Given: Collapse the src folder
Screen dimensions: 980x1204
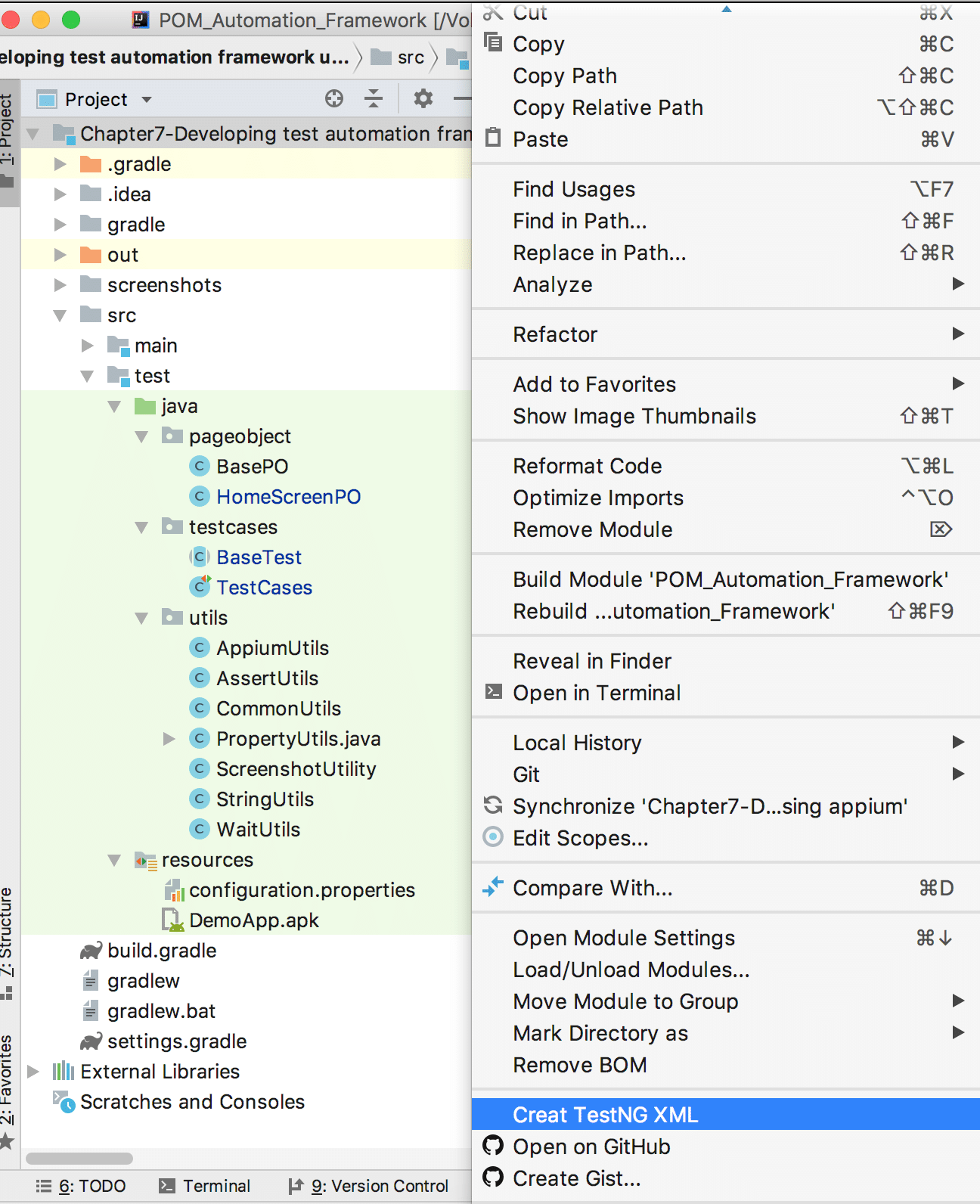Looking at the screenshot, I should click(60, 315).
